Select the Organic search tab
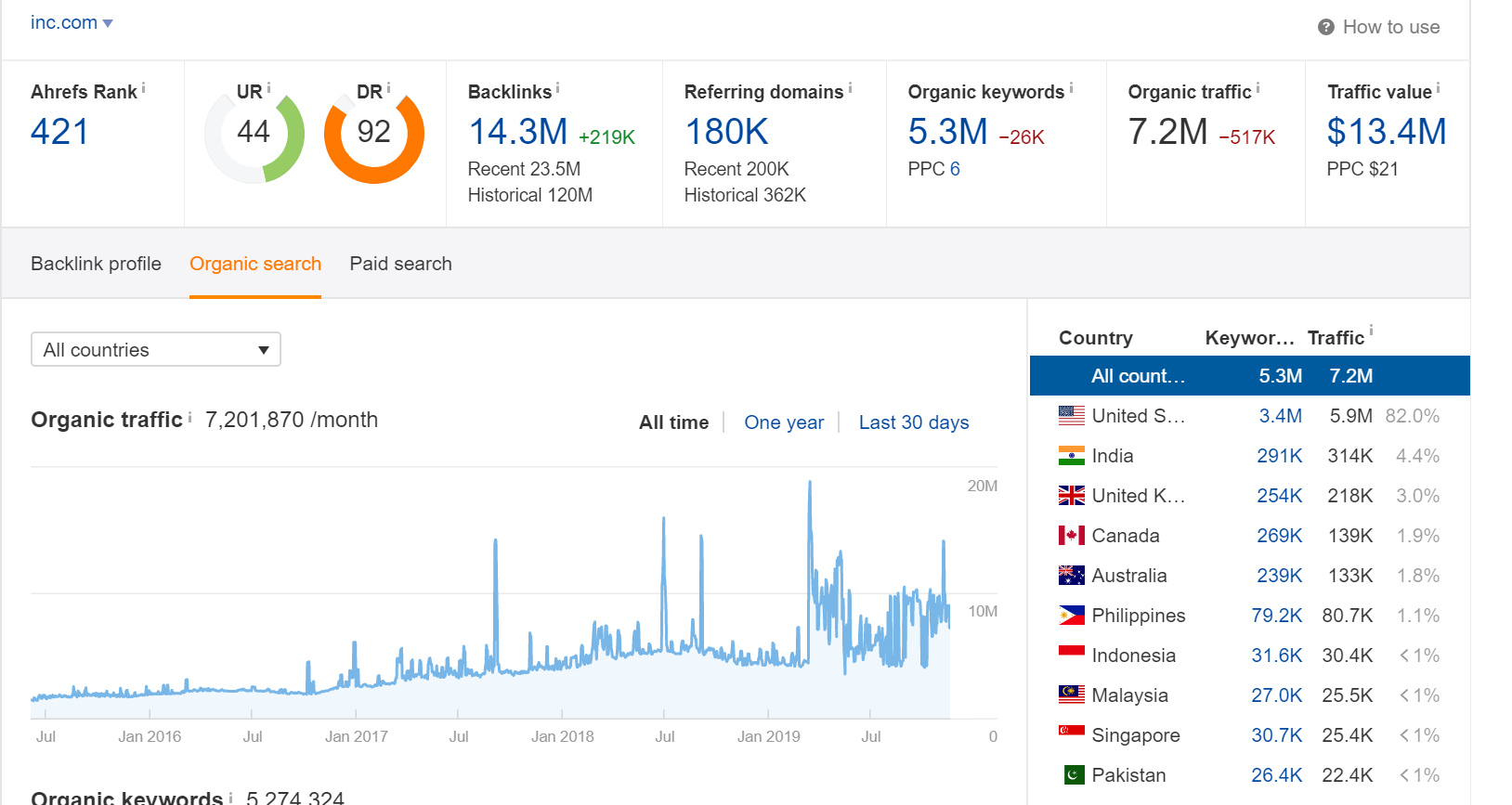This screenshot has width=1512, height=805. click(x=255, y=264)
